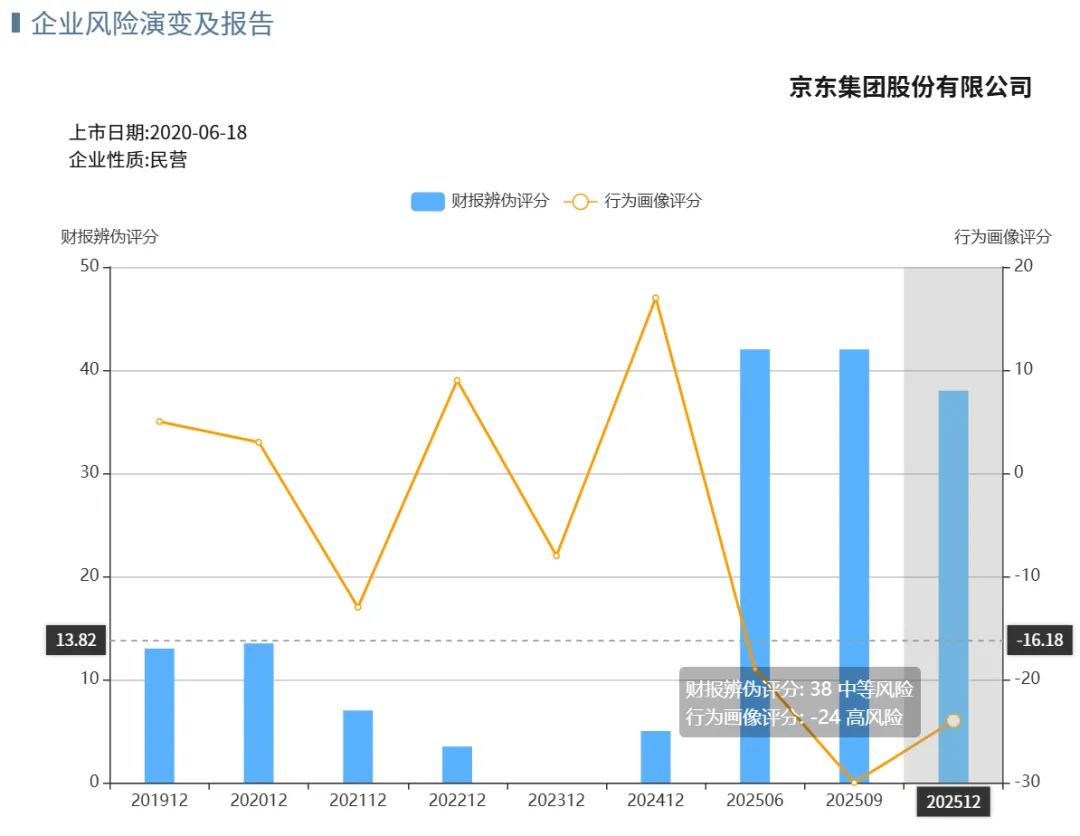
Task: Click the 202412 blue bar
Action: tap(655, 757)
